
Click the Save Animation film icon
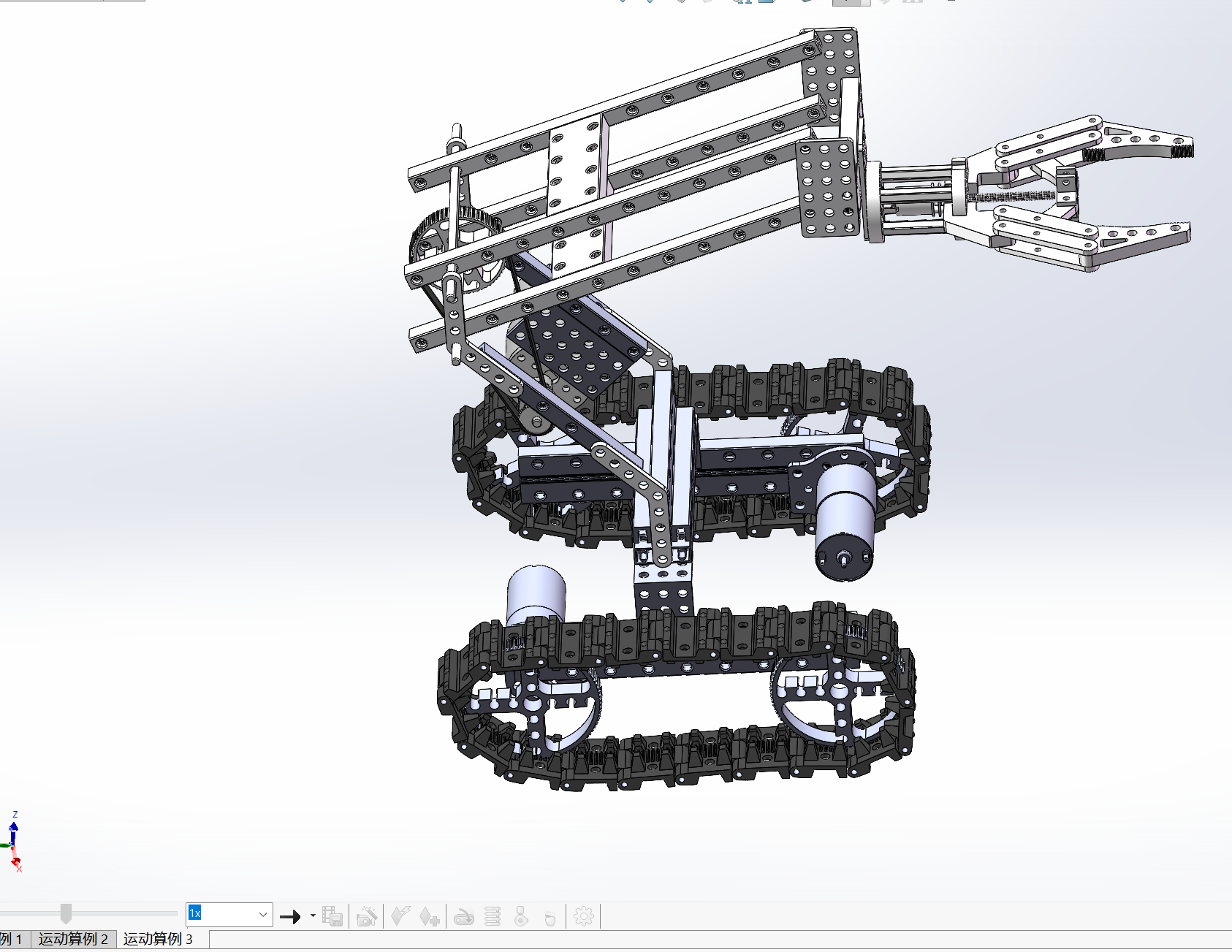click(x=332, y=916)
